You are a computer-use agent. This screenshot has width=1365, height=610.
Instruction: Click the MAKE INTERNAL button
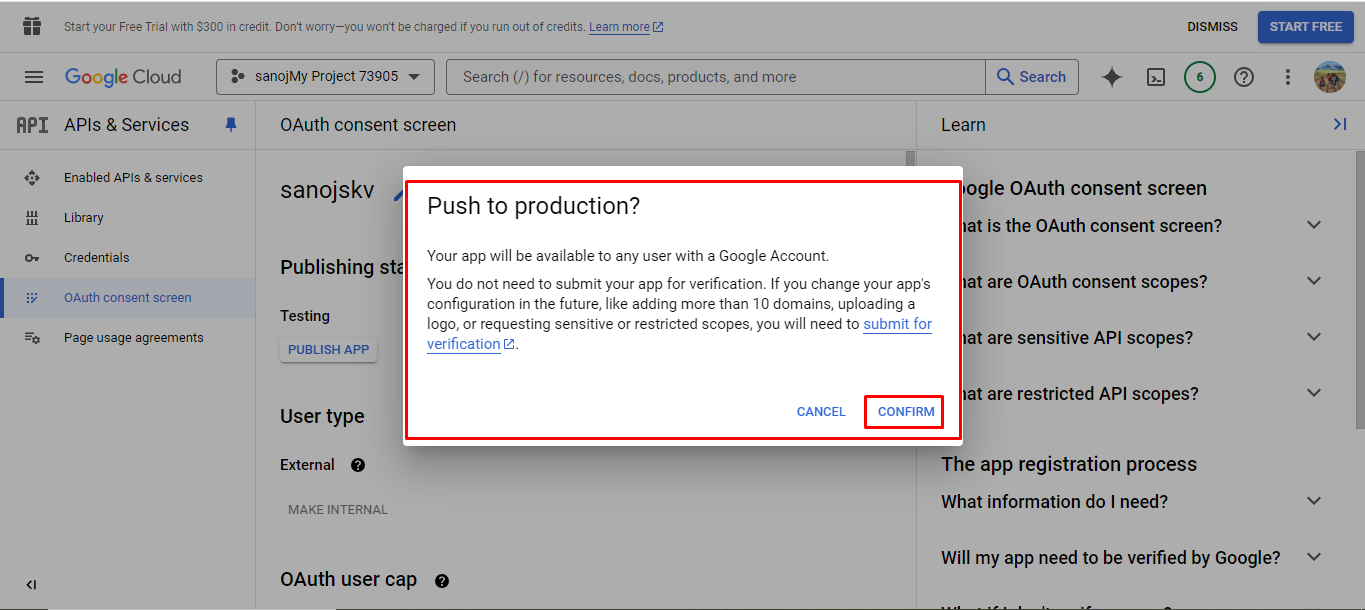pos(338,510)
